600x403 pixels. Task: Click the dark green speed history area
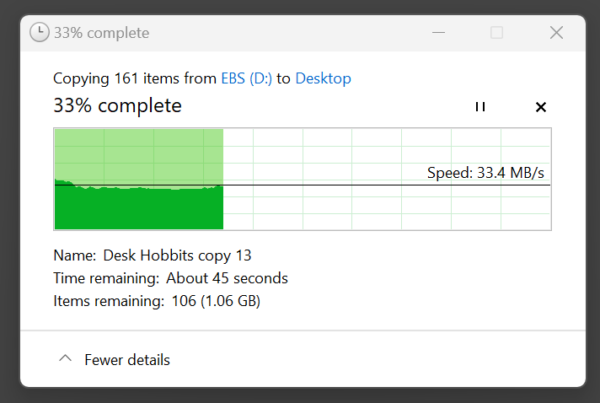138,208
